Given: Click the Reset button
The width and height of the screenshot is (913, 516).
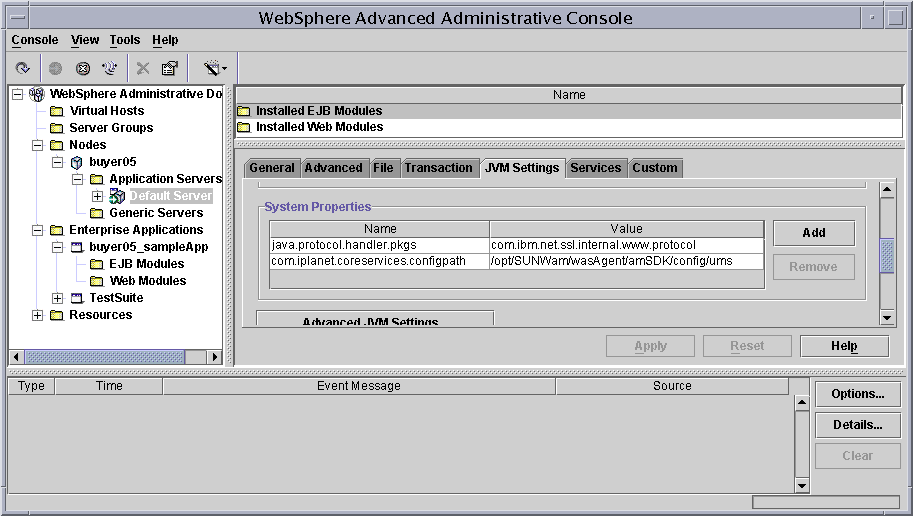Looking at the screenshot, I should point(747,346).
